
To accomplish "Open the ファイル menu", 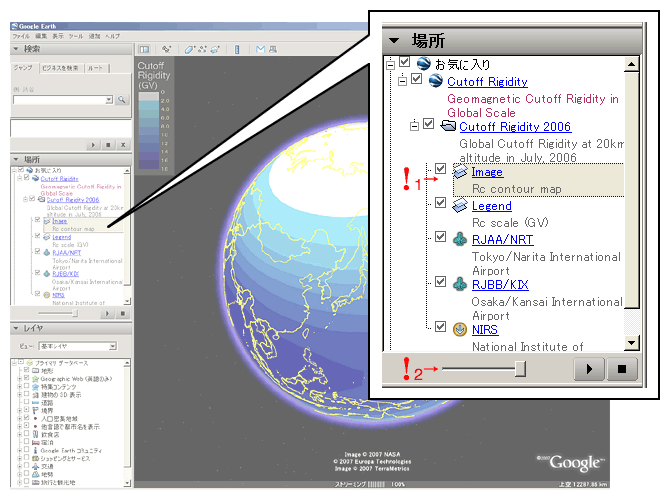I will (21, 36).
